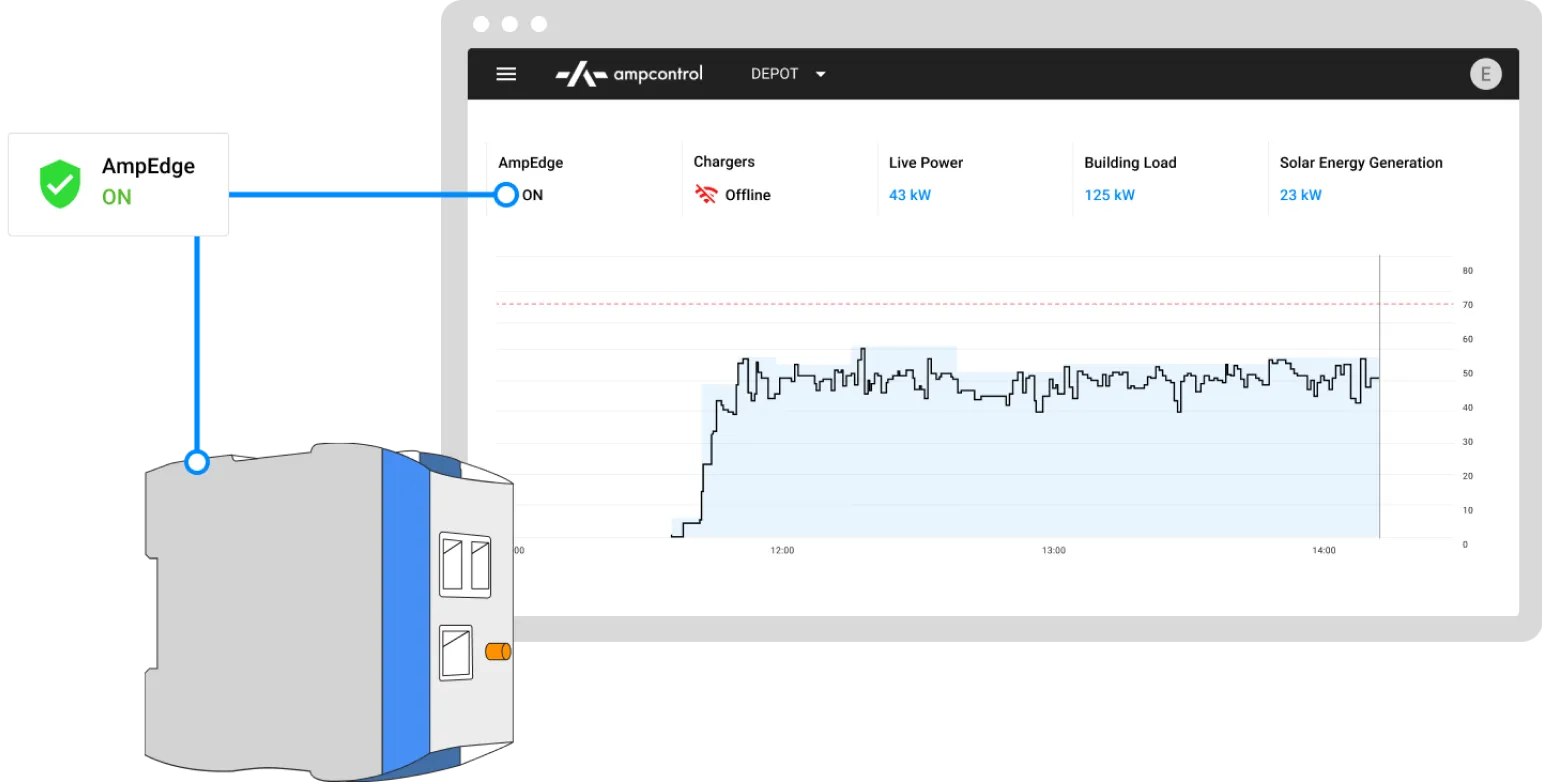
Task: Select the 23 kW Solar Energy value
Action: [x=1300, y=195]
